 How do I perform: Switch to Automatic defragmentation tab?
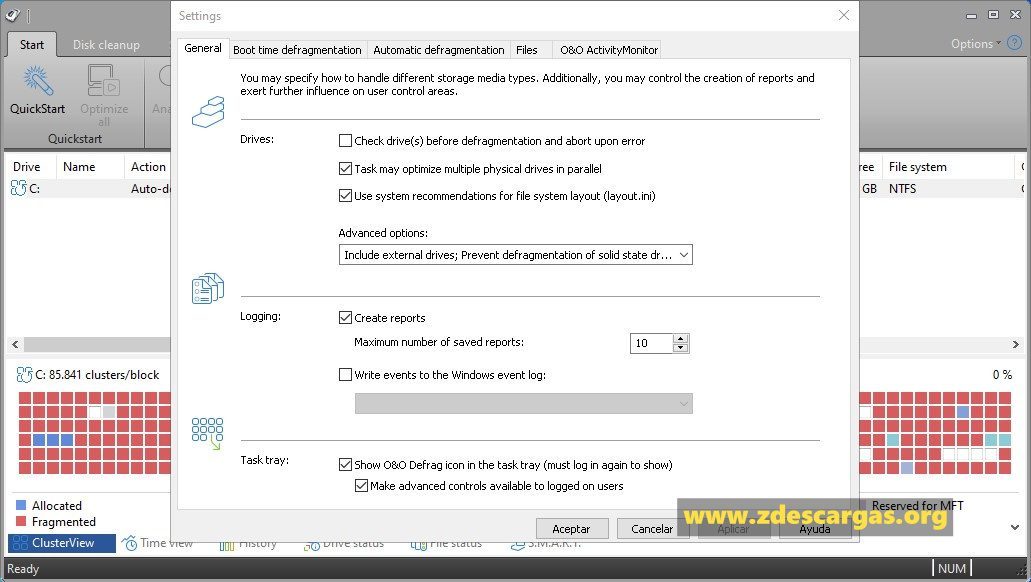pos(439,50)
